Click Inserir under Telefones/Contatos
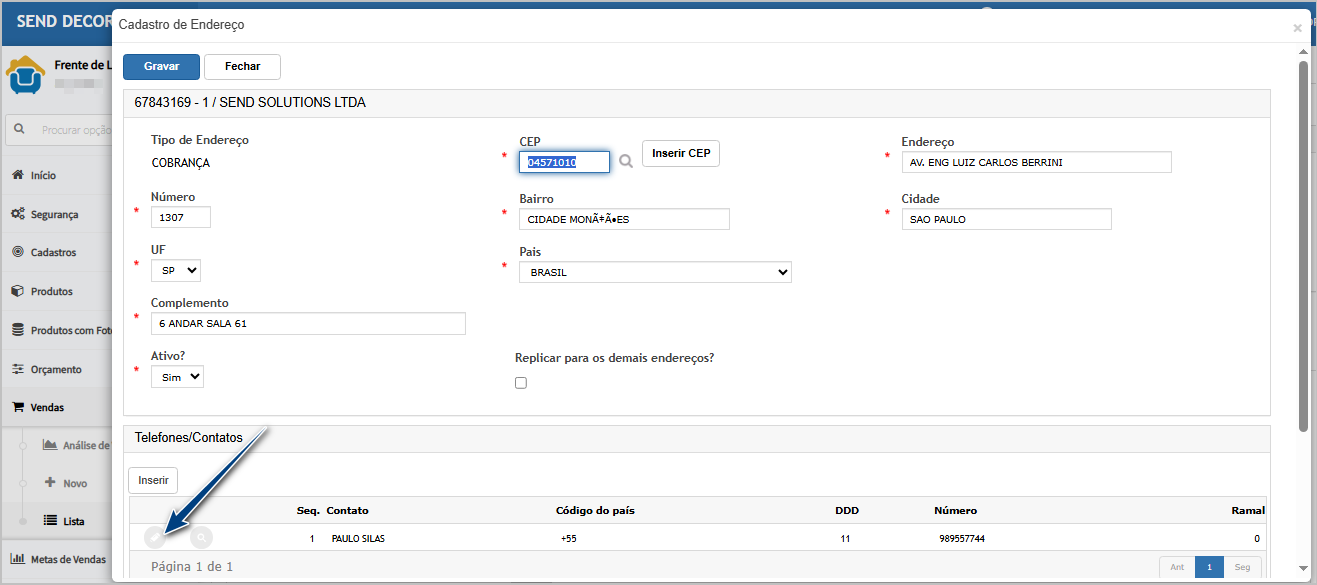This screenshot has width=1317, height=585. click(153, 480)
